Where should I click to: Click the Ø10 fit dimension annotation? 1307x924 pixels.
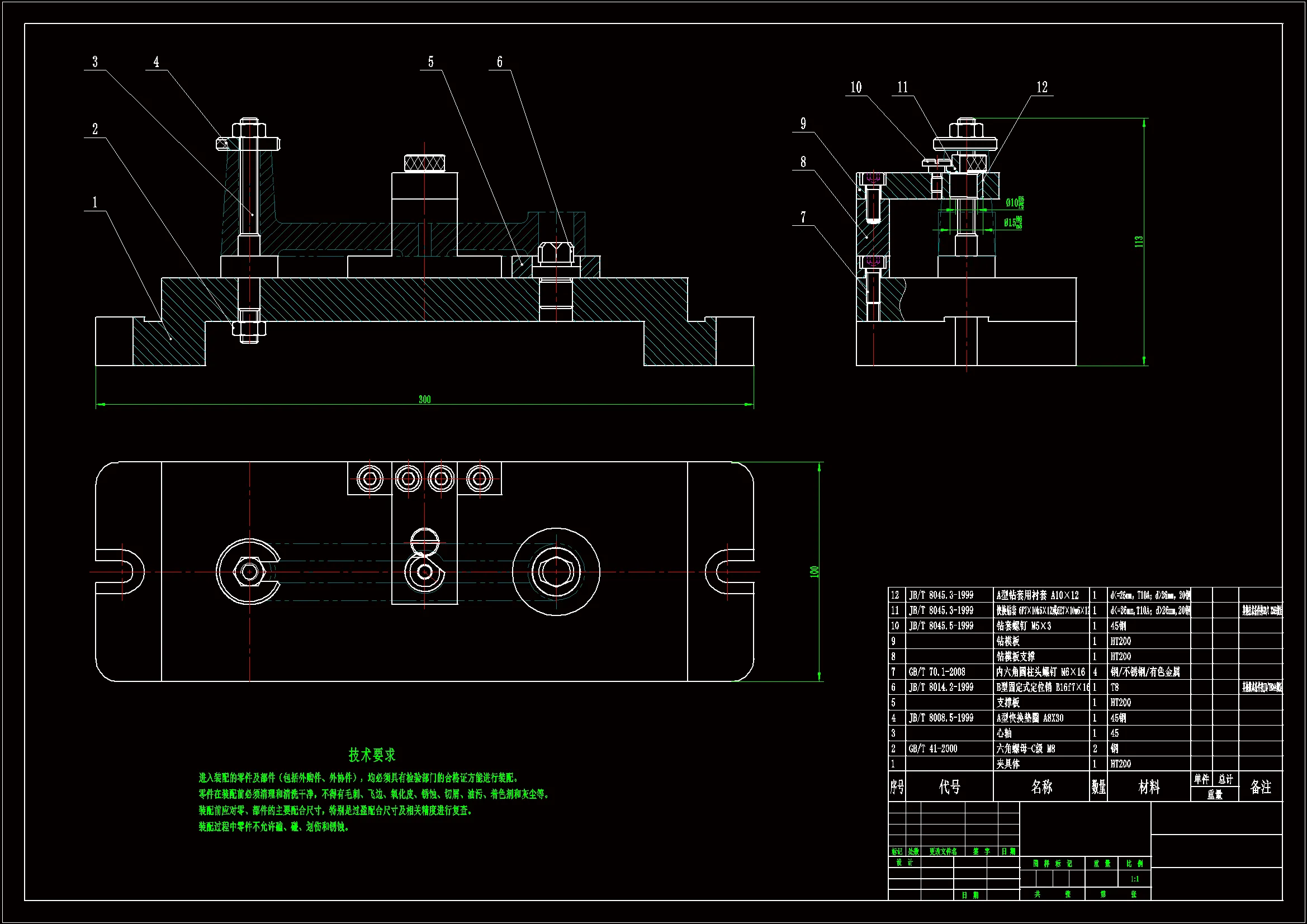[1014, 203]
